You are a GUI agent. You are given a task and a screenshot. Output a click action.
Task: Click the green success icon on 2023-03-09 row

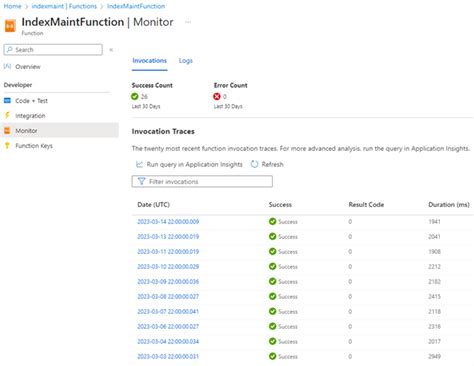273,281
